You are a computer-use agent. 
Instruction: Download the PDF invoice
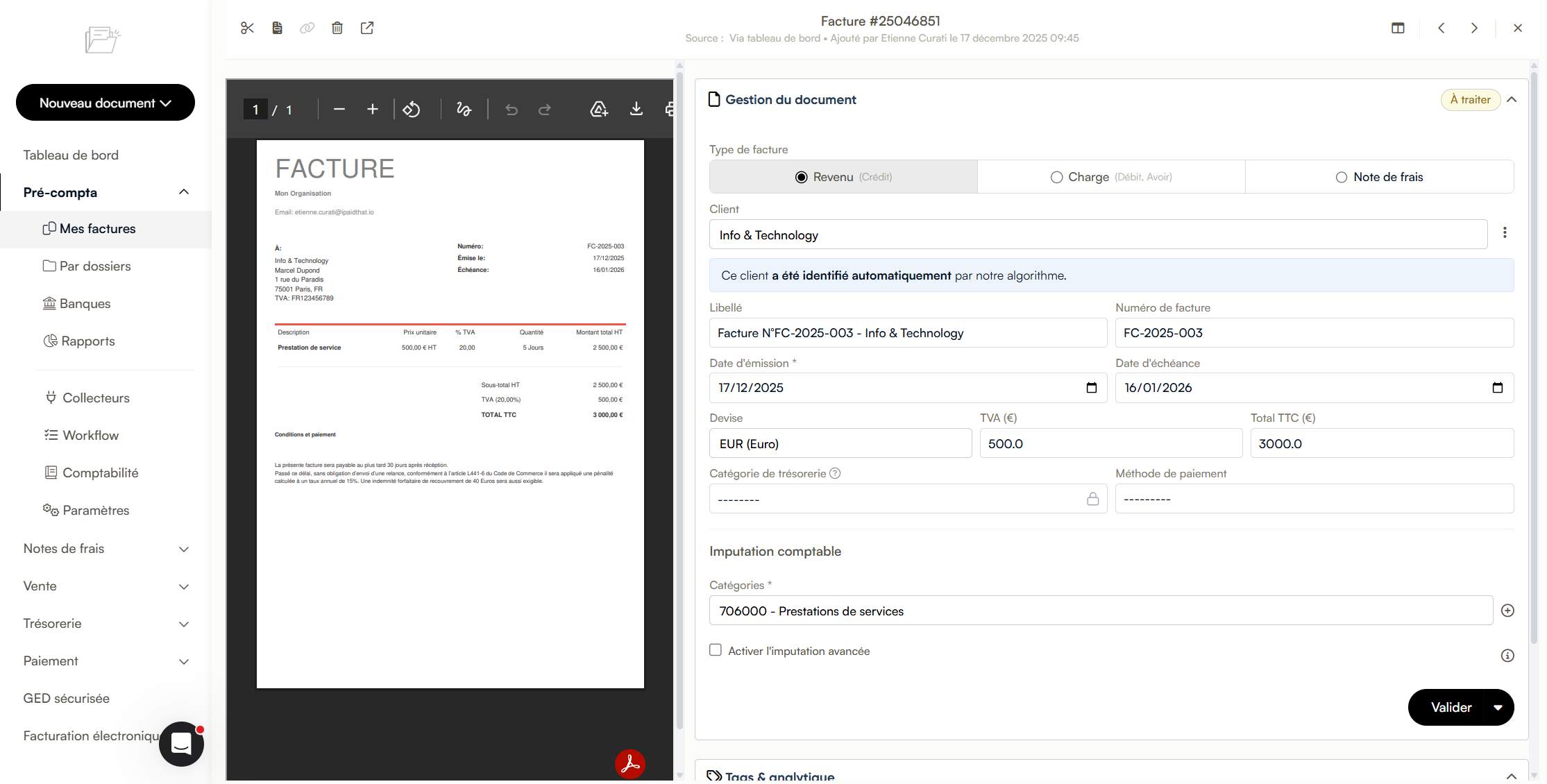[636, 110]
